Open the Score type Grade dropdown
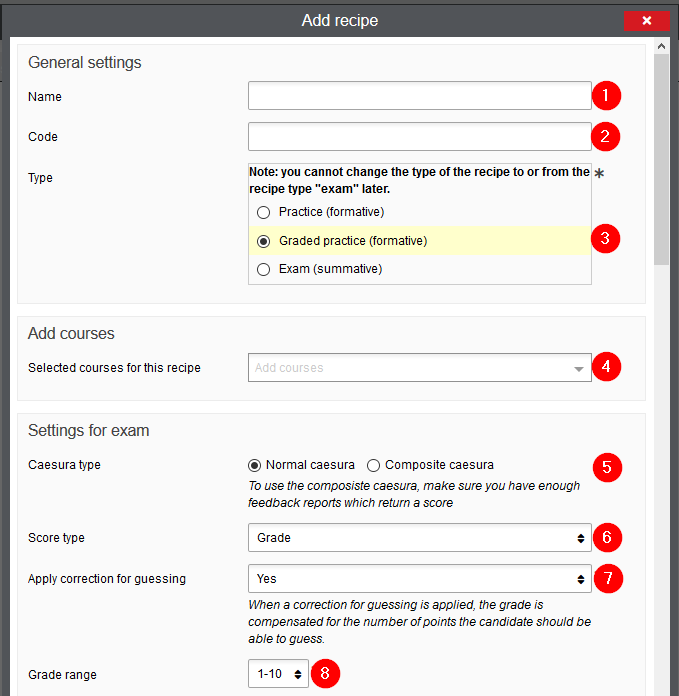The height and width of the screenshot is (696, 679). coord(420,538)
